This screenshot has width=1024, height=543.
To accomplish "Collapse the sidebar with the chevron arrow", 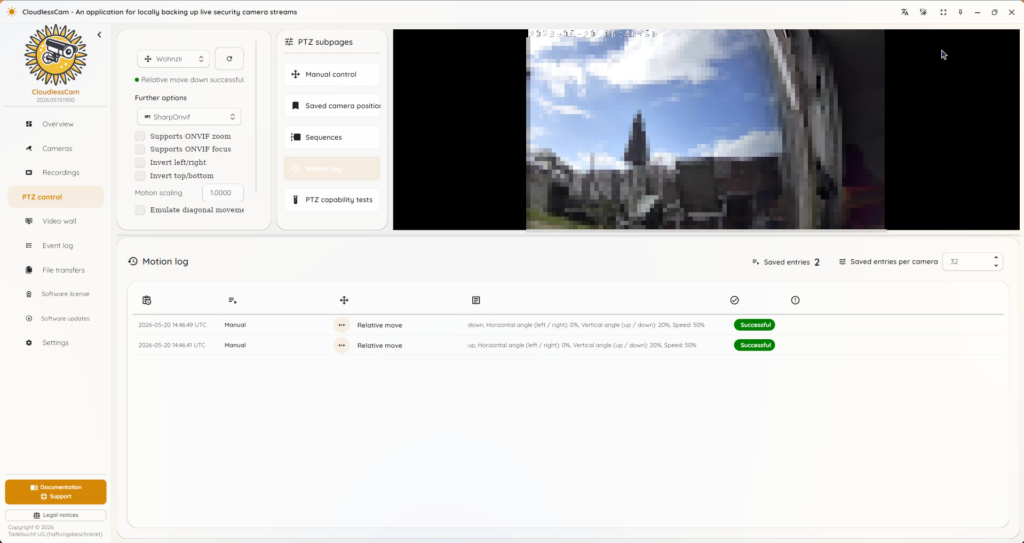I will point(99,35).
